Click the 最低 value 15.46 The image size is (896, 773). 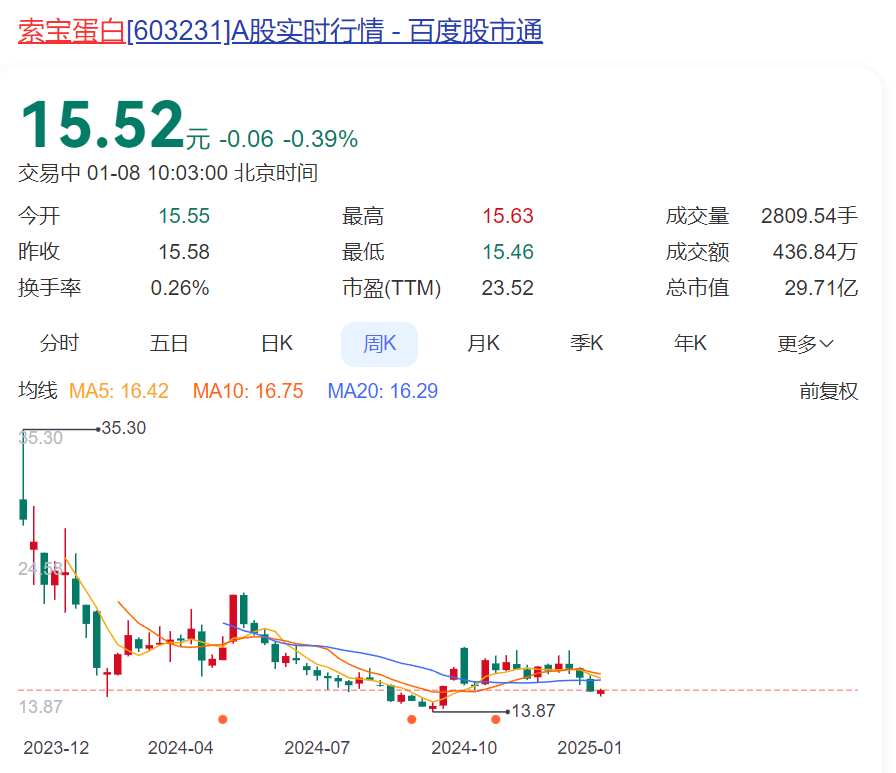click(x=507, y=252)
